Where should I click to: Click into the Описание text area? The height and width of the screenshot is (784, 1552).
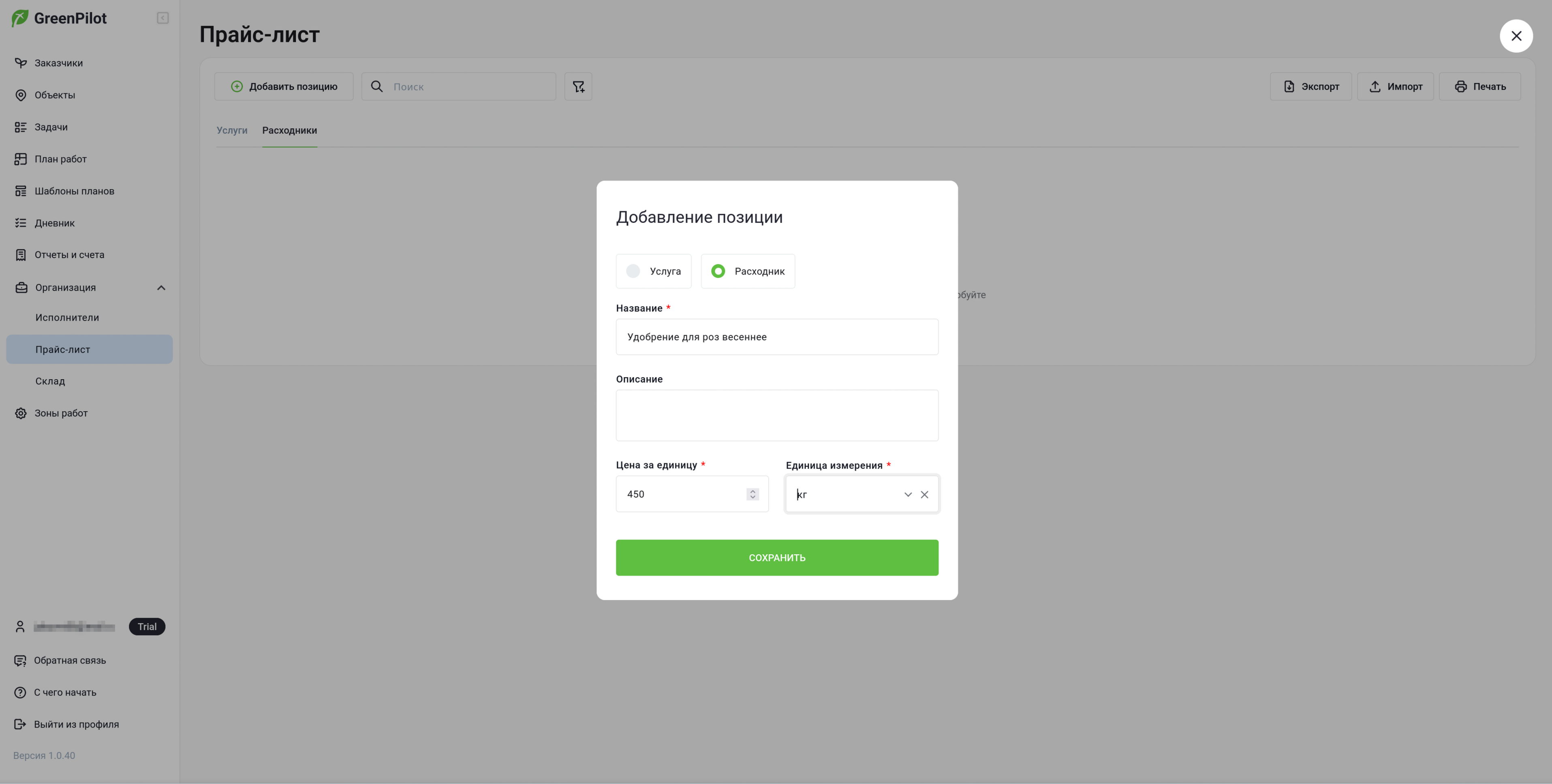pos(776,415)
